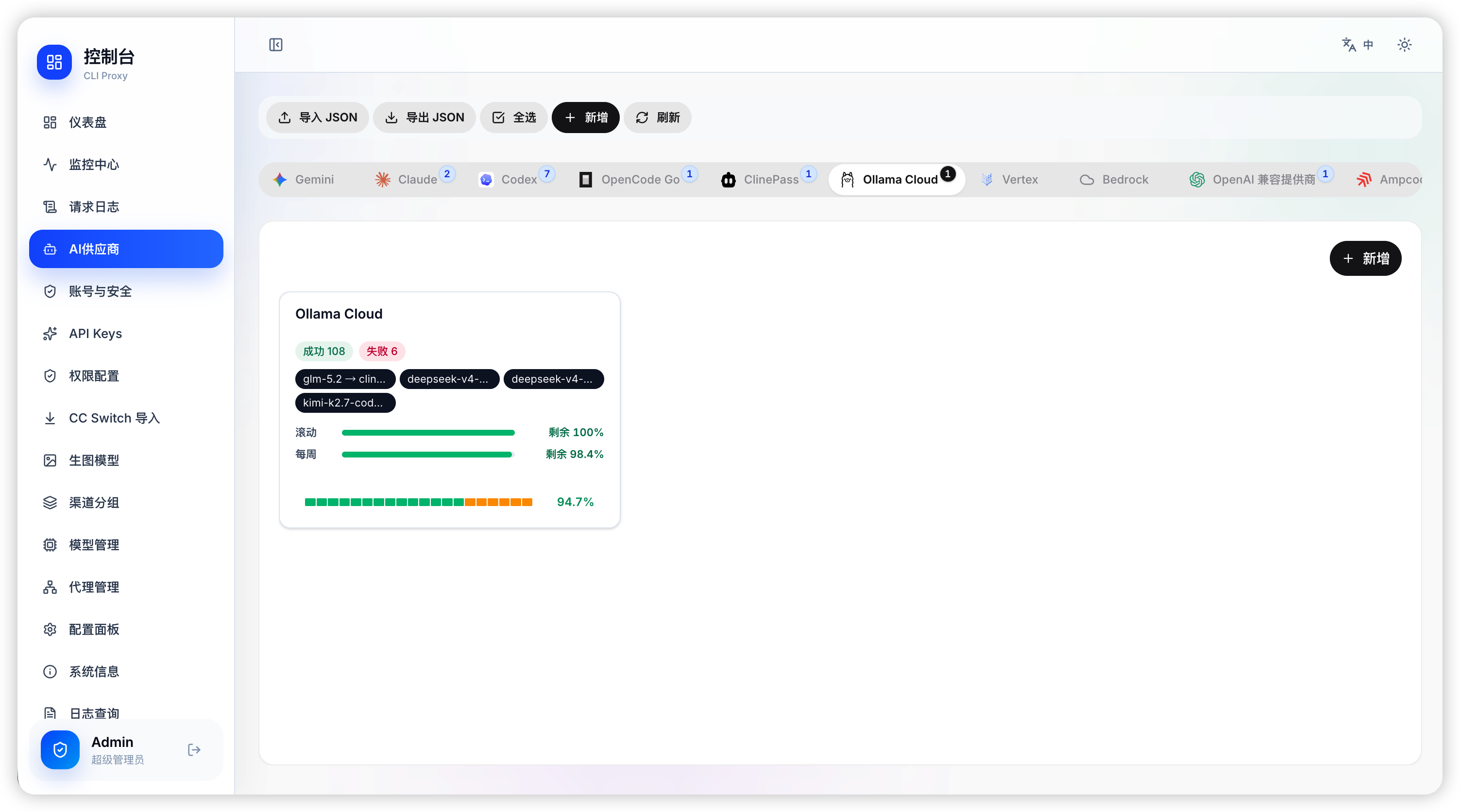This screenshot has width=1460, height=812.
Task: Open 权限配置 in sidebar
Action: coord(126,376)
